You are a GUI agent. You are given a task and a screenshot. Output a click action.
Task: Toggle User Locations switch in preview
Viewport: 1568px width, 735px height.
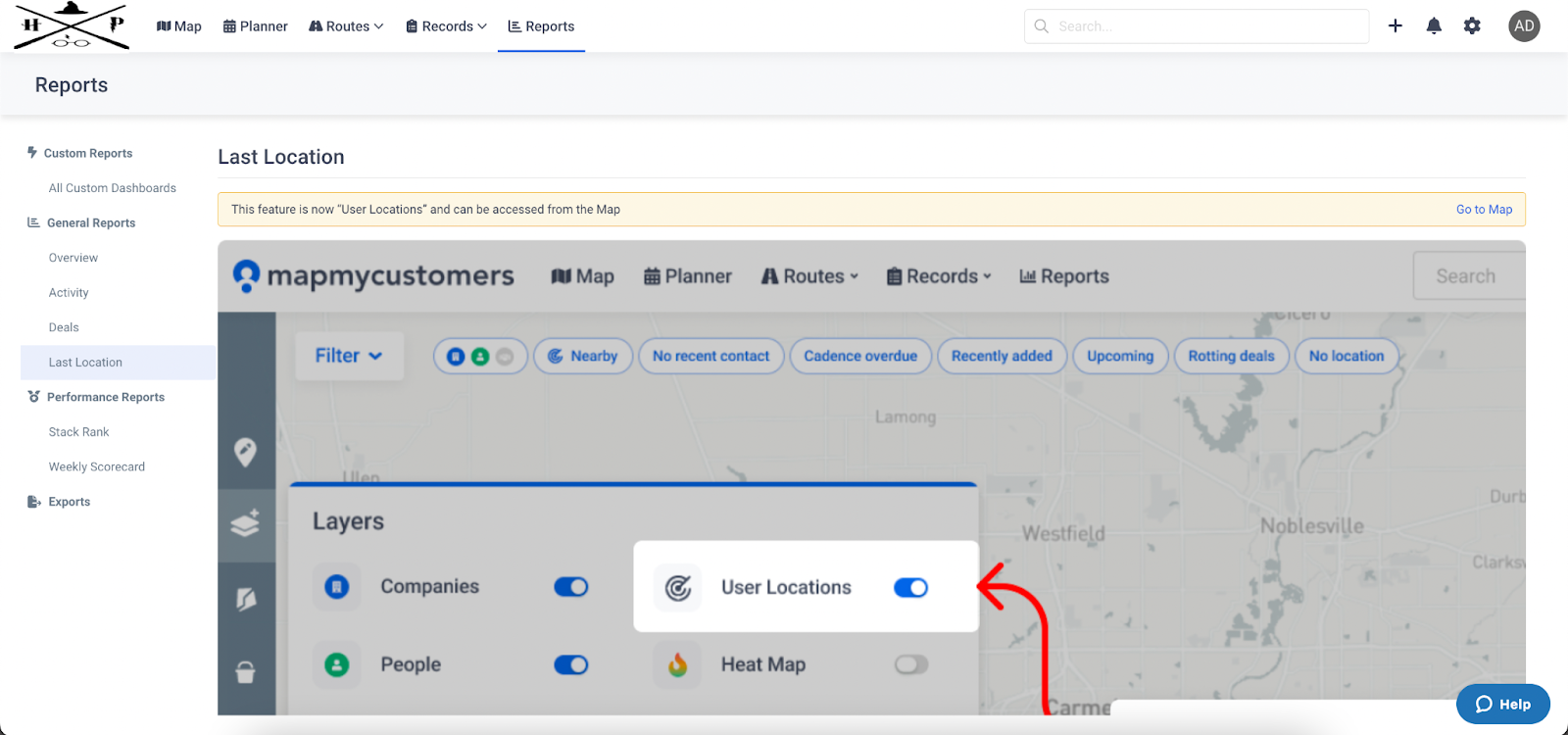click(x=910, y=588)
